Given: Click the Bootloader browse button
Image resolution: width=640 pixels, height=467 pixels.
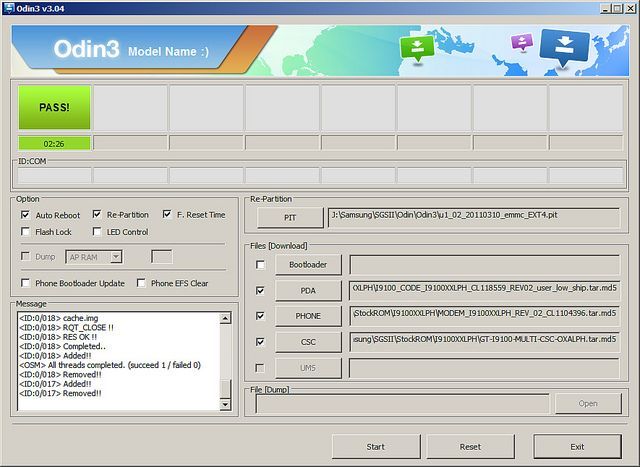Looking at the screenshot, I should pos(308,265).
